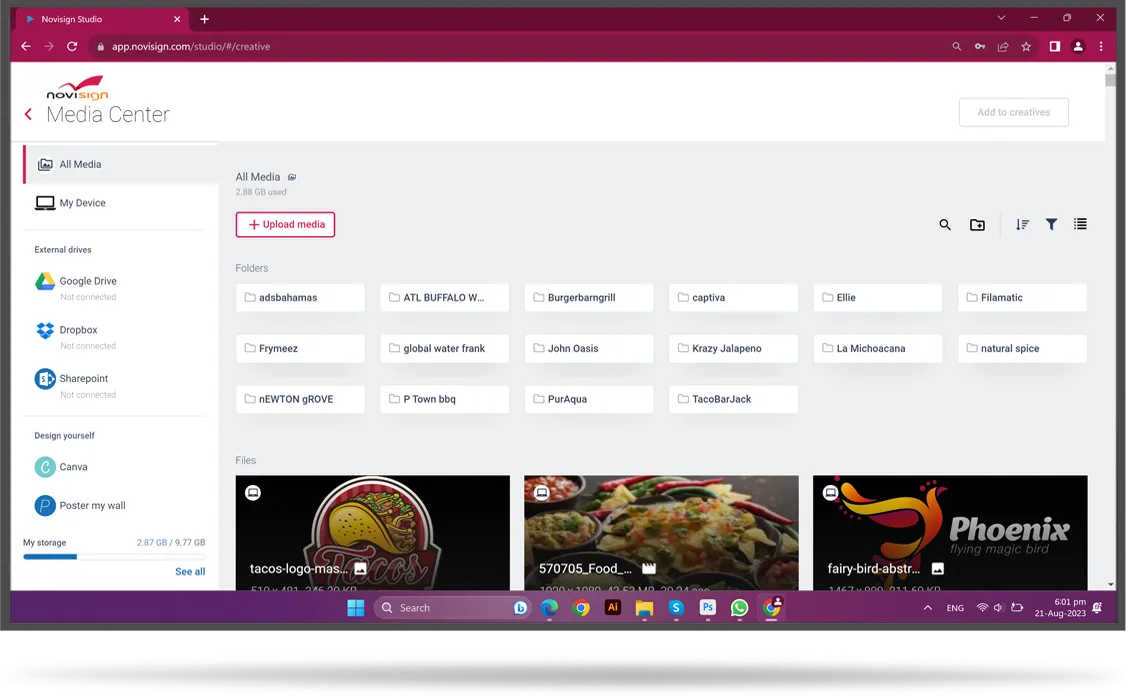This screenshot has height=698, width=1126.
Task: Switch to My Device section
Action: click(82, 203)
